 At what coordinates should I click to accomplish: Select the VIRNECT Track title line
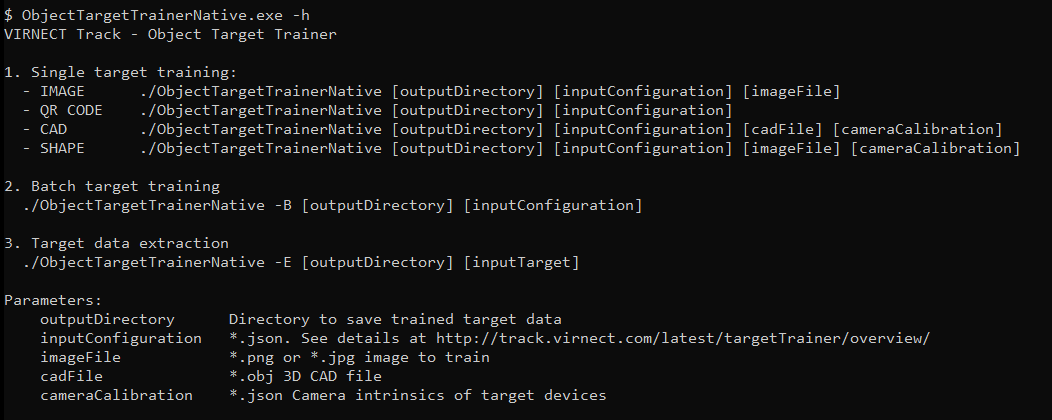[170, 34]
